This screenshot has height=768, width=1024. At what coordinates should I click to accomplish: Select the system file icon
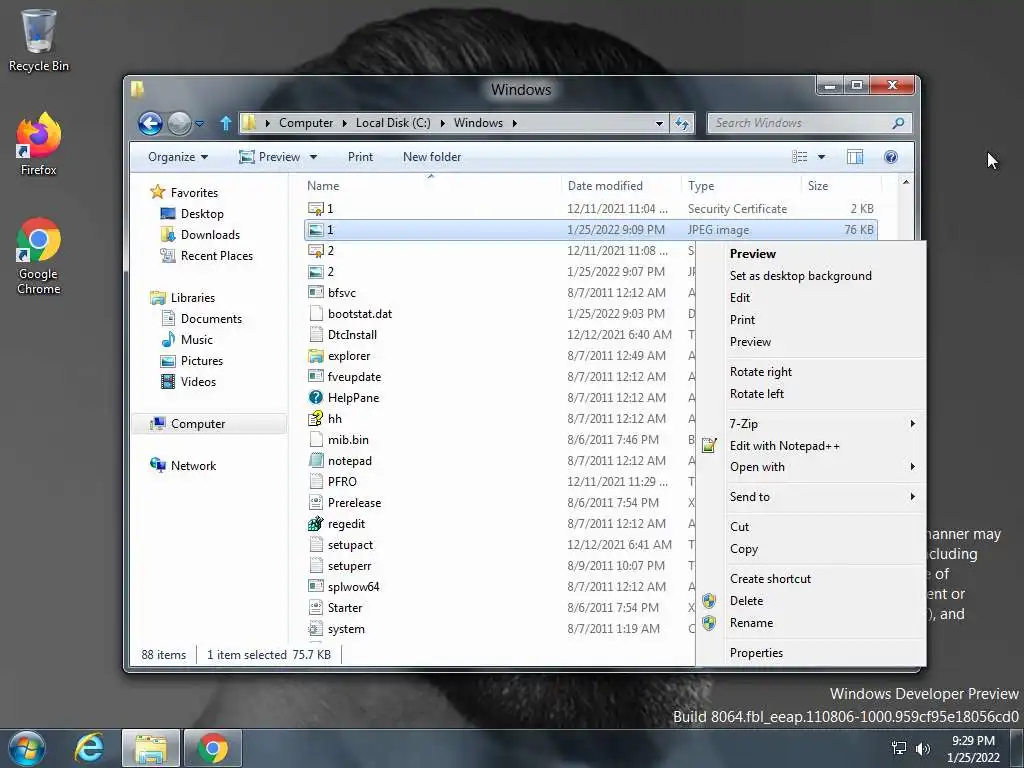tap(315, 629)
